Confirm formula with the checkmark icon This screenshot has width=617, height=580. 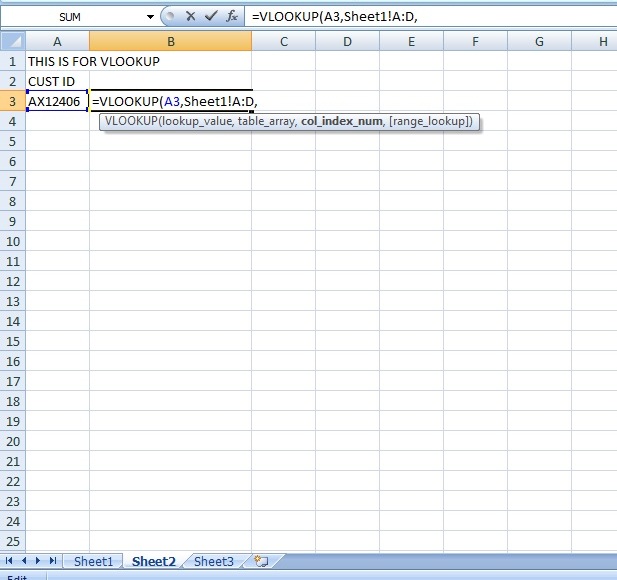(x=211, y=17)
